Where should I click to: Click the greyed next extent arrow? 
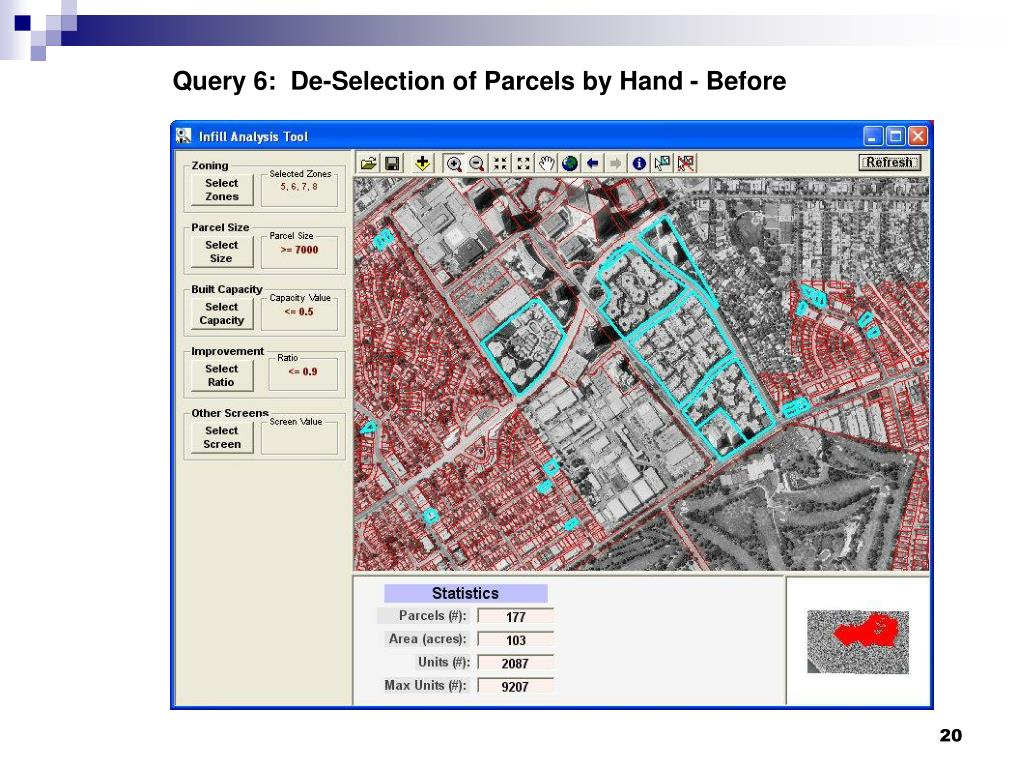pyautogui.click(x=615, y=163)
